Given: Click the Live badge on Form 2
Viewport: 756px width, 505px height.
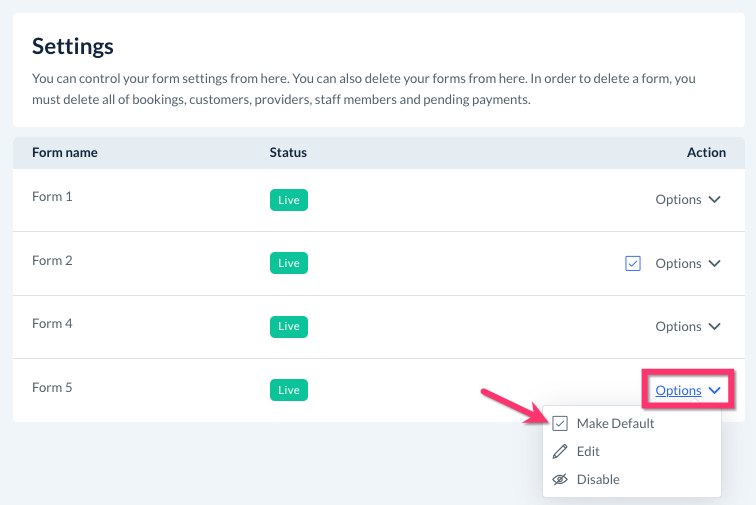Looking at the screenshot, I should tap(289, 263).
